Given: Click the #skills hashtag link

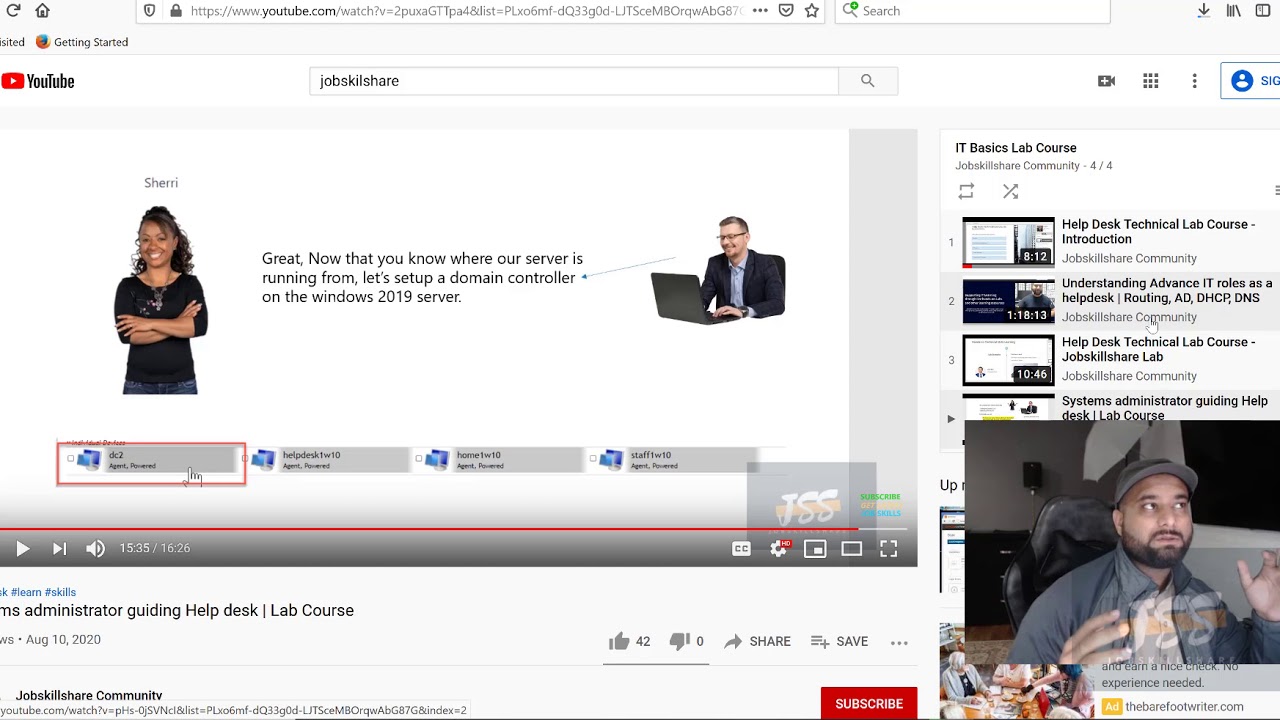Looking at the screenshot, I should [61, 592].
